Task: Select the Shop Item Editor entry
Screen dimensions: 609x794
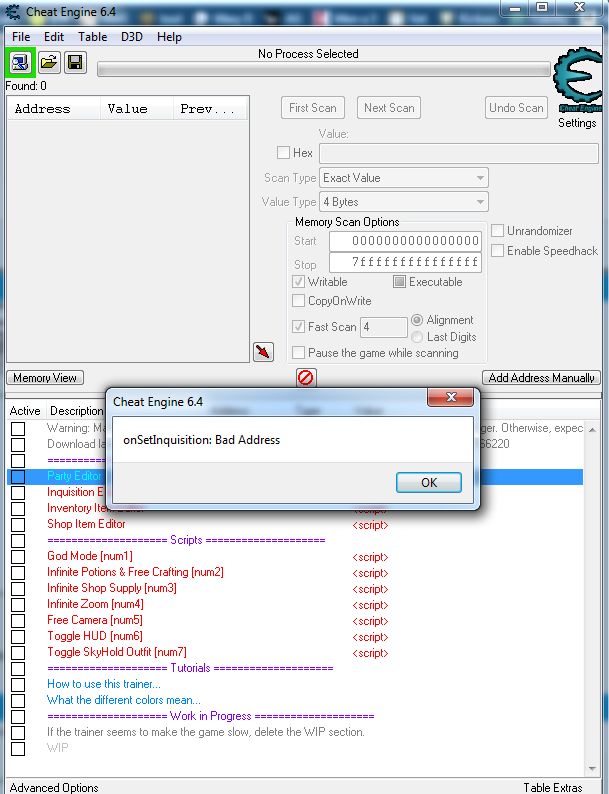Action: (x=86, y=524)
